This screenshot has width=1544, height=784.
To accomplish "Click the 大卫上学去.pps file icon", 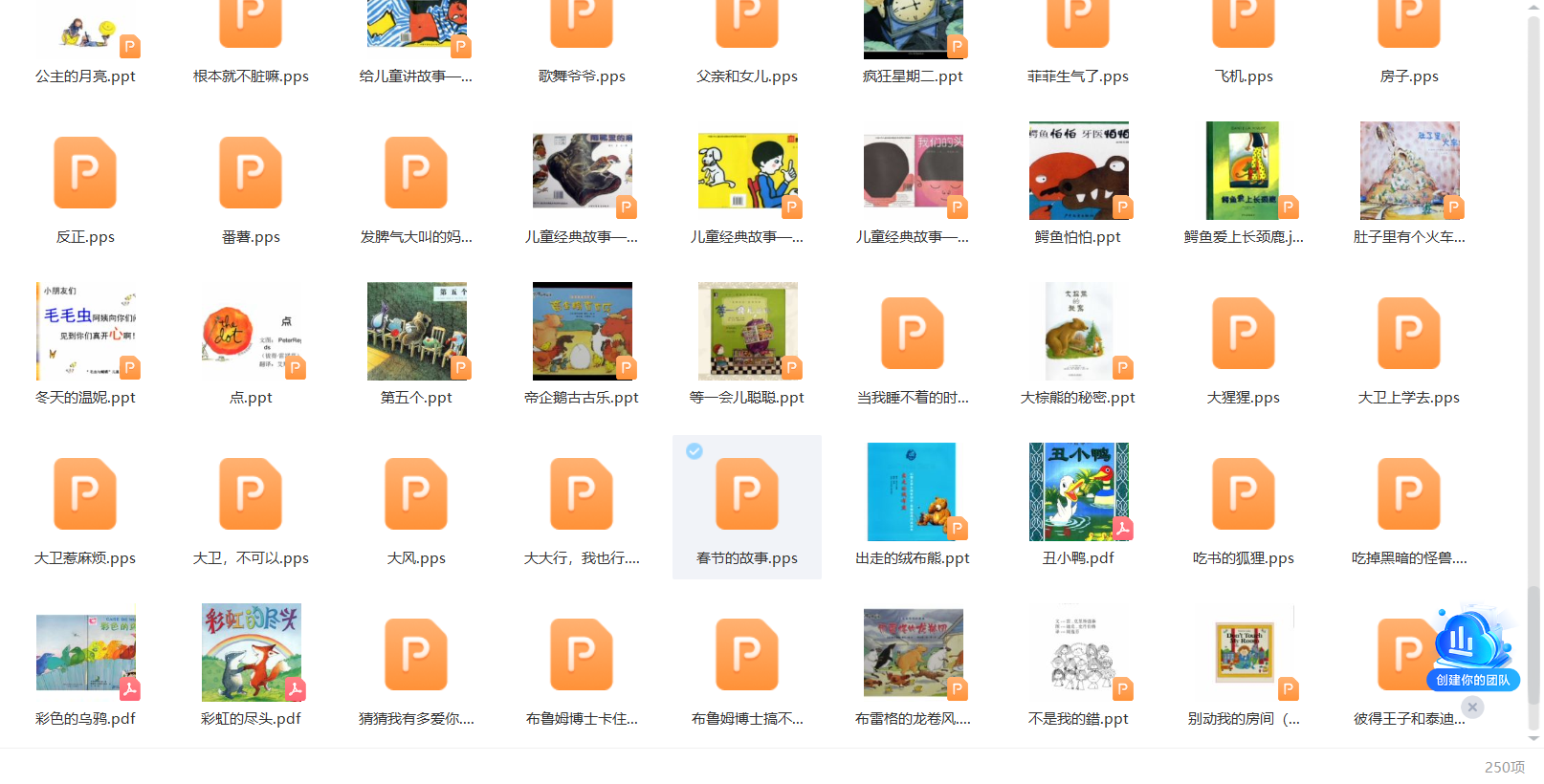I will click(1408, 334).
